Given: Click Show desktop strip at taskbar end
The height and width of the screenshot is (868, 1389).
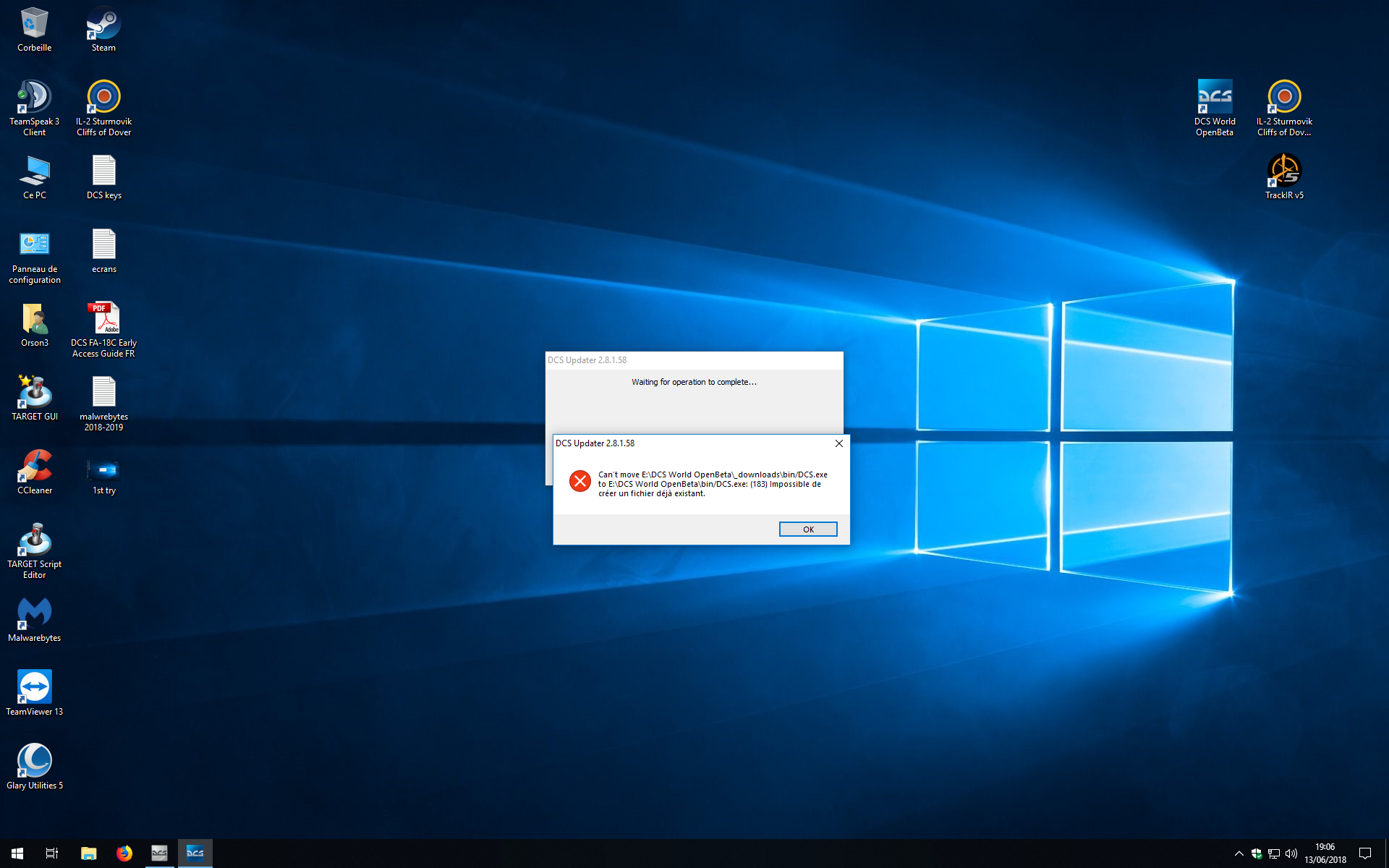Looking at the screenshot, I should click(1386, 854).
